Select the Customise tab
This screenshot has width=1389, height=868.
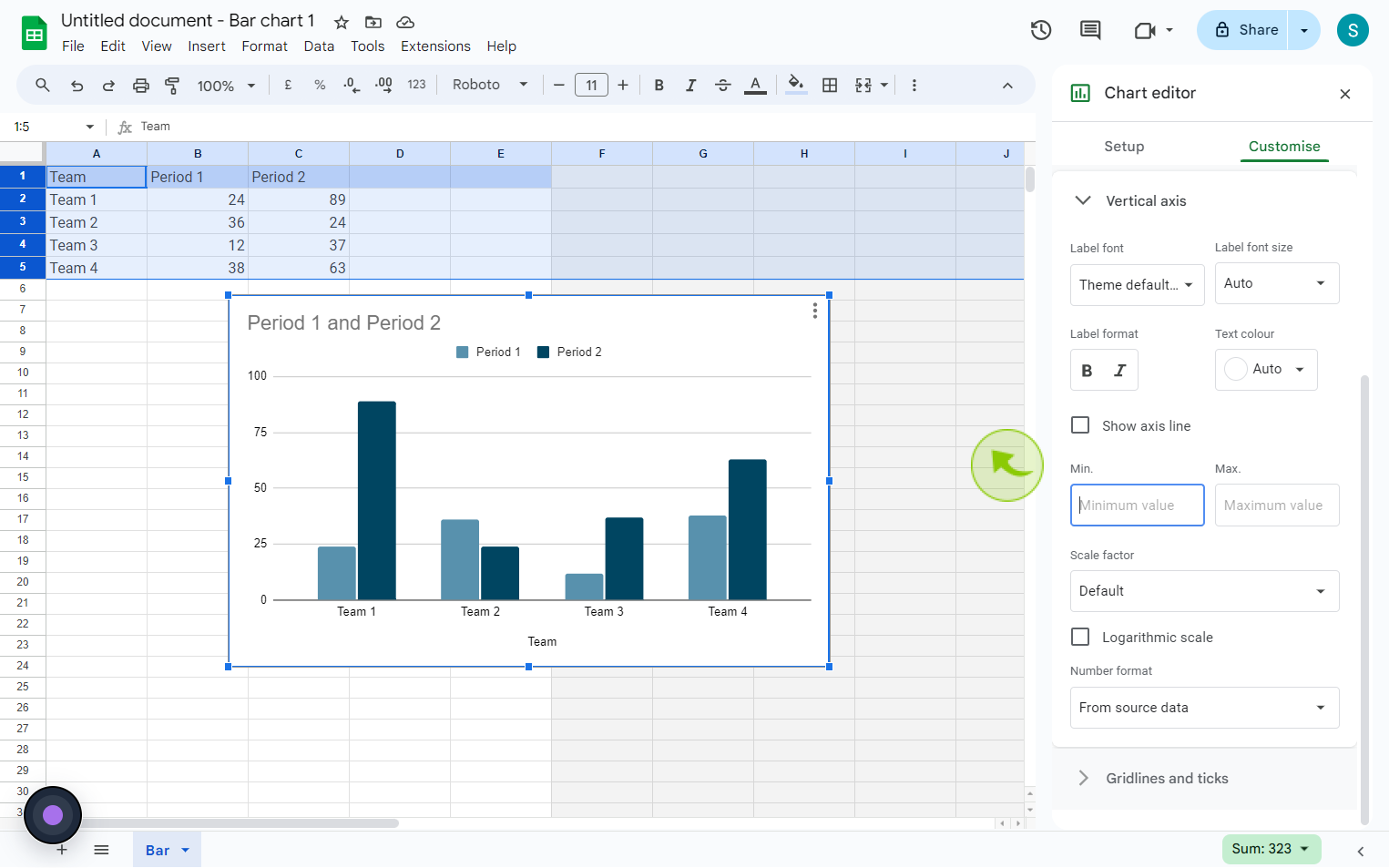point(1284,147)
